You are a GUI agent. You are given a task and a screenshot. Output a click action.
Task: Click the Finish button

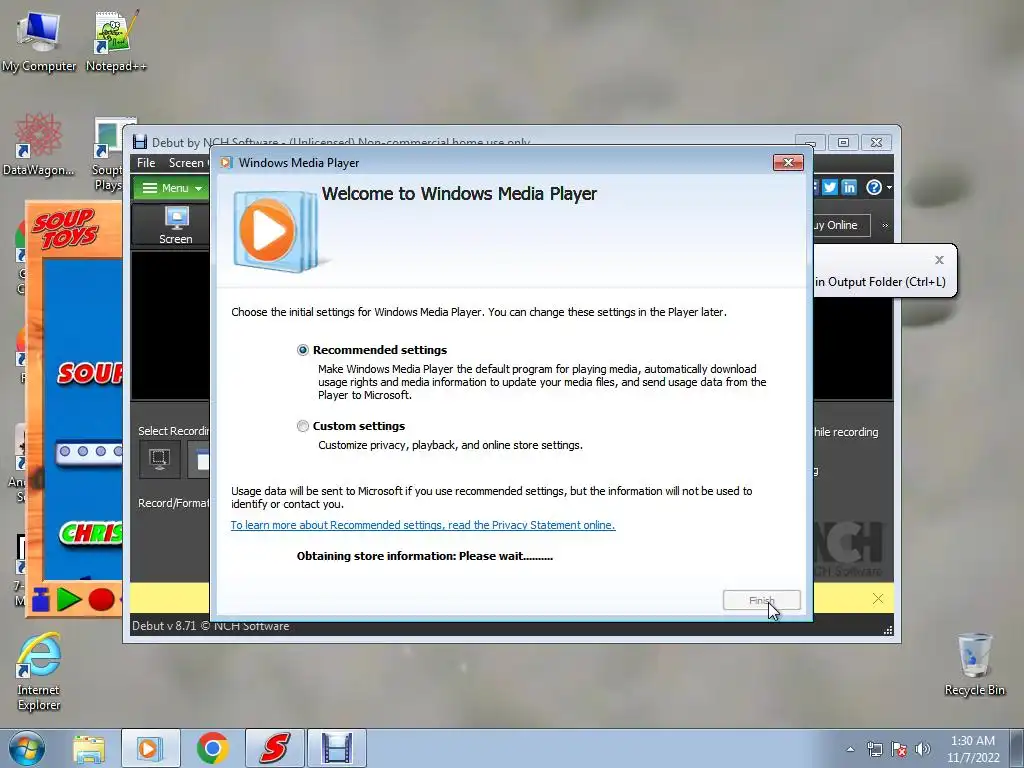761,600
